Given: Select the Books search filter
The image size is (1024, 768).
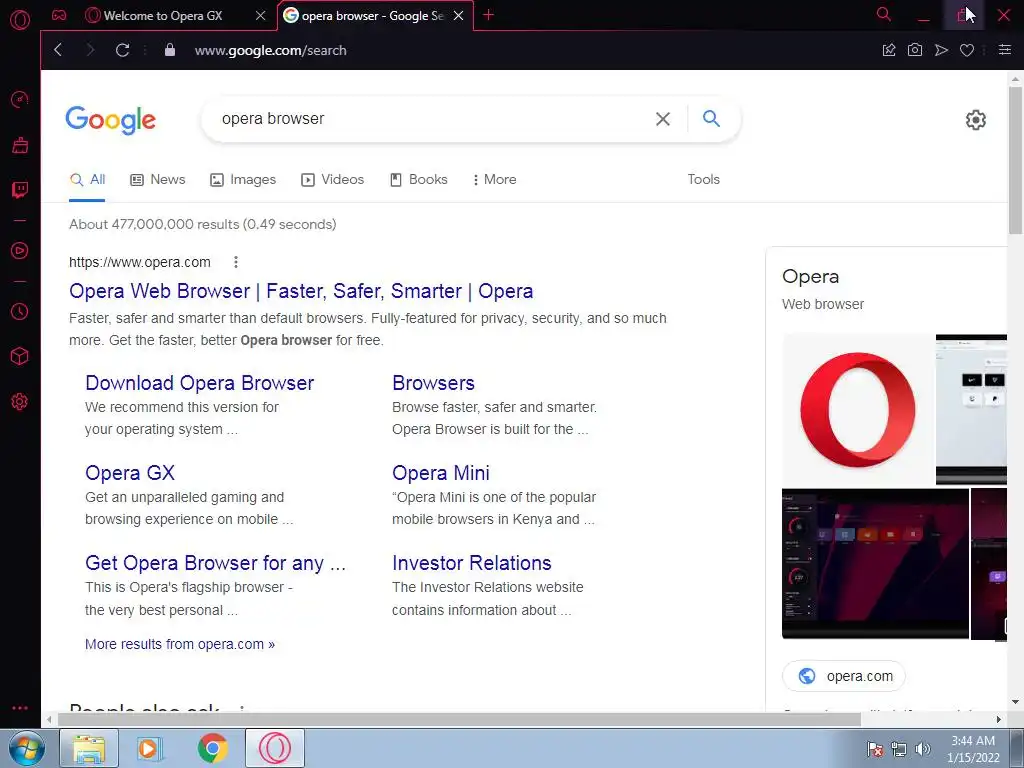Looking at the screenshot, I should [x=419, y=179].
